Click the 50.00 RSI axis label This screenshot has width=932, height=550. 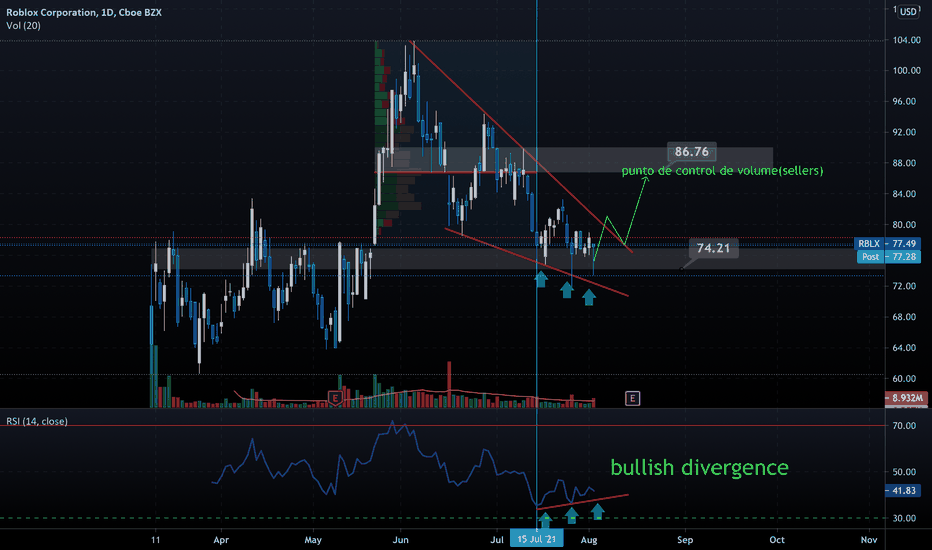point(903,472)
